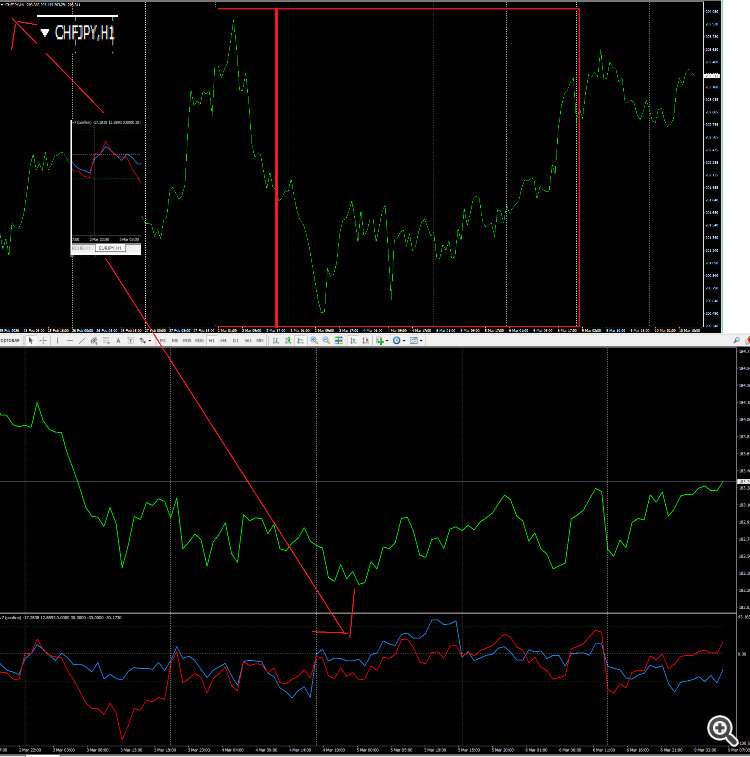This screenshot has height=757, width=750.
Task: Click the image zoom magnifier overlay
Action: pyautogui.click(x=722, y=730)
